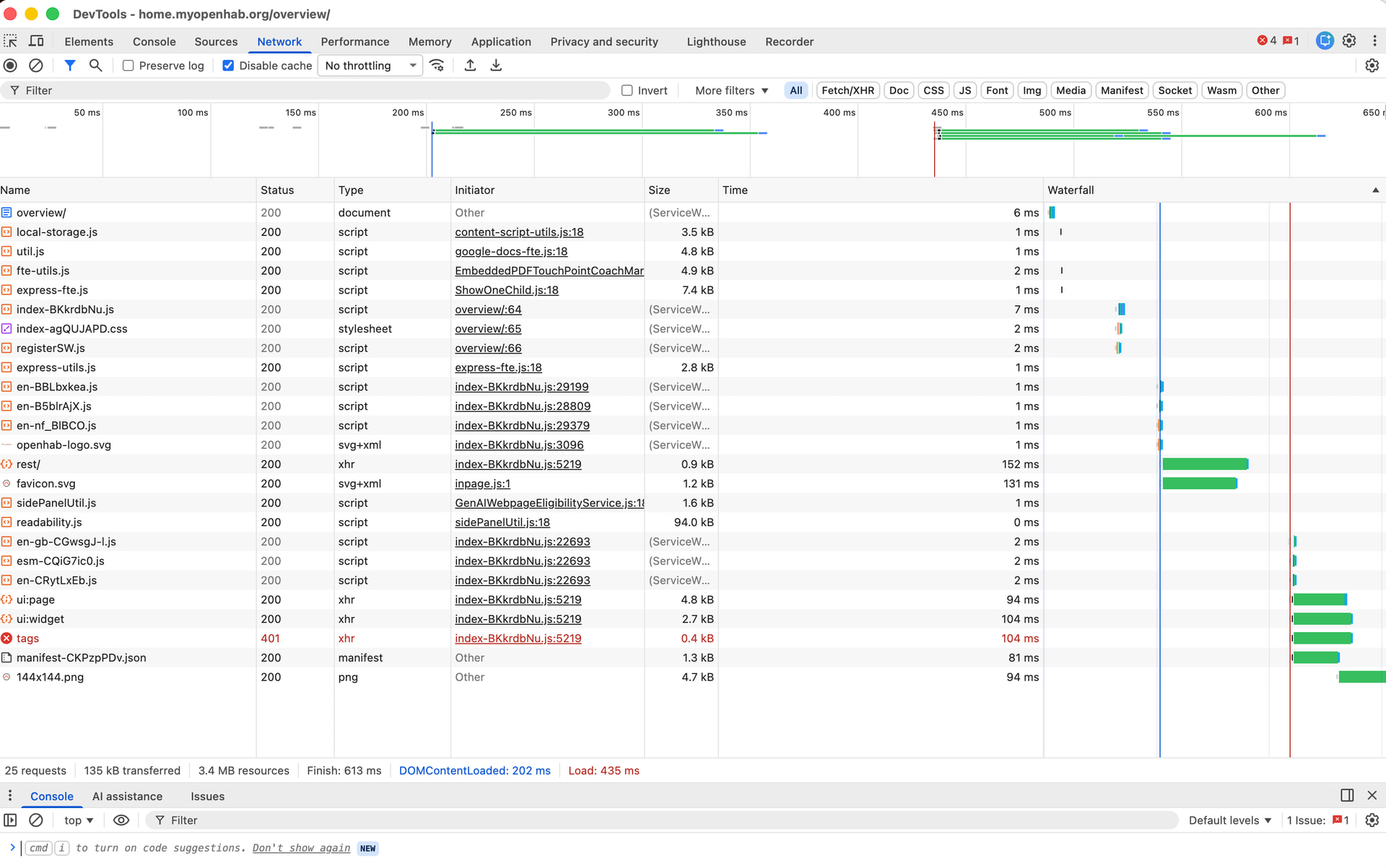Expand the More filters dropdown

(731, 90)
